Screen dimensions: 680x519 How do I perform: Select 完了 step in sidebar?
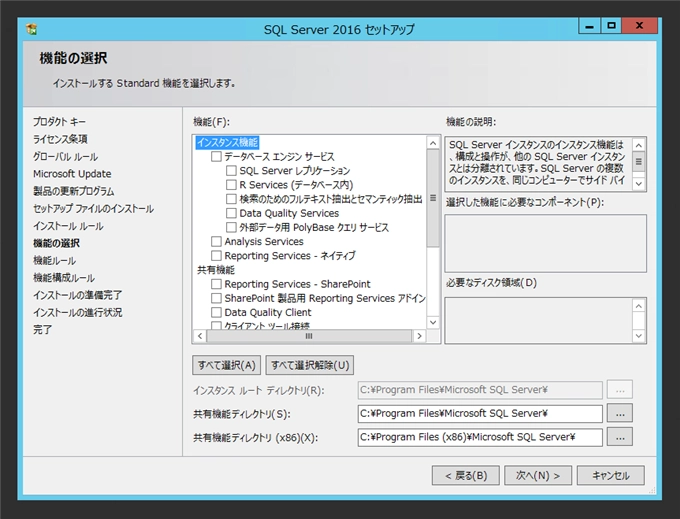[42, 330]
